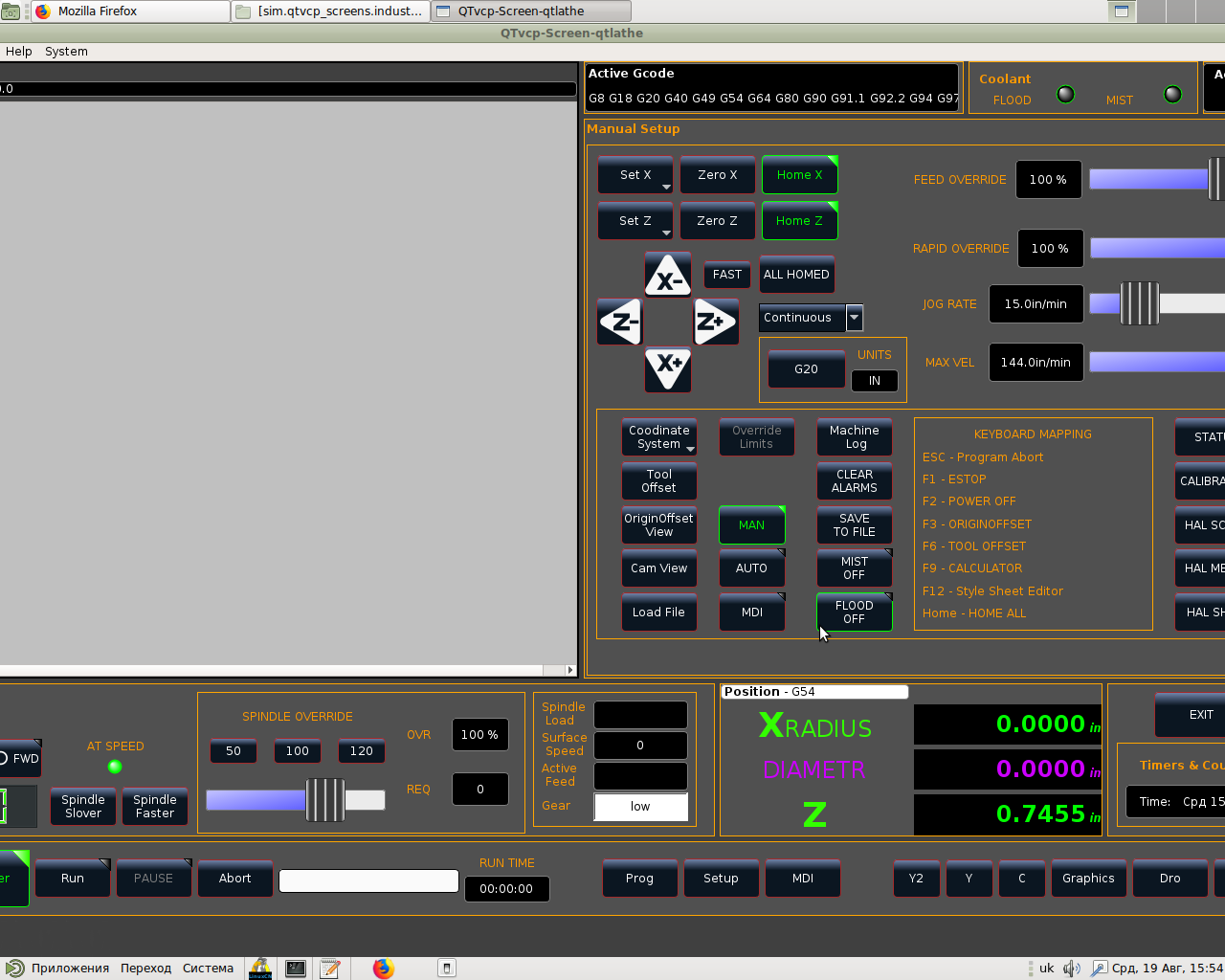1225x980 pixels.
Task: Jog the Z axis negative with the Z- arrow
Action: [x=620, y=322]
